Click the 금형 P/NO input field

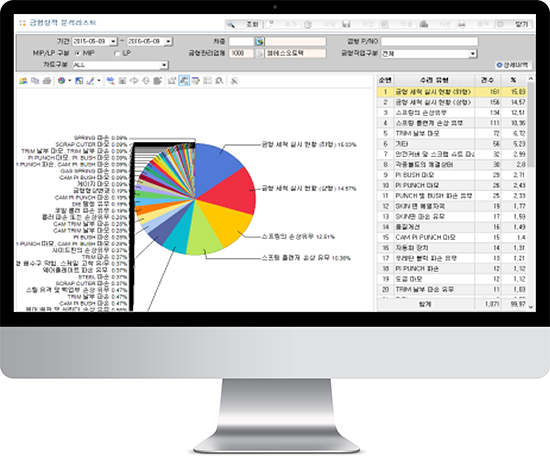(429, 42)
